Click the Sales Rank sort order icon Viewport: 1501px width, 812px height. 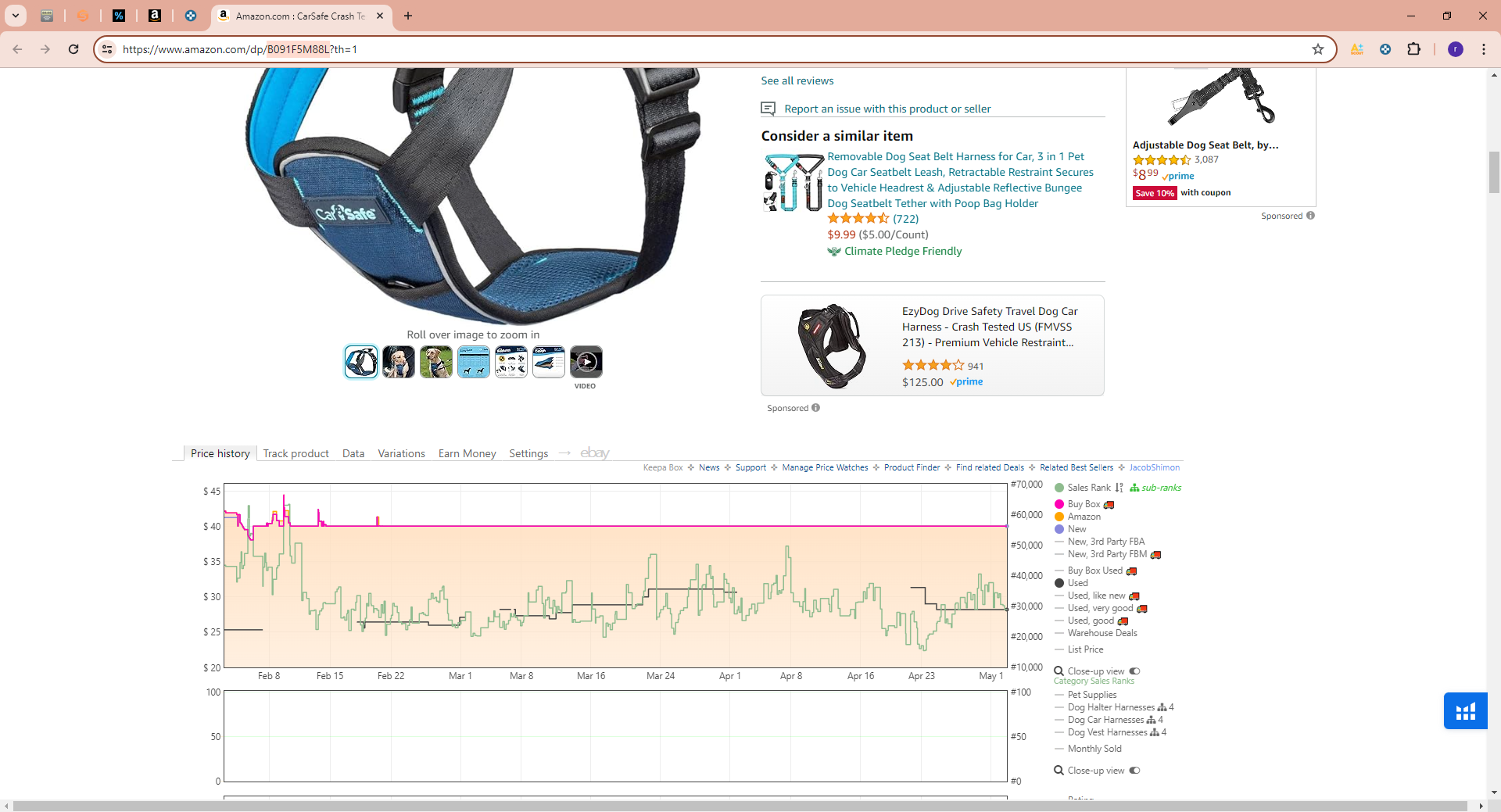click(1119, 488)
